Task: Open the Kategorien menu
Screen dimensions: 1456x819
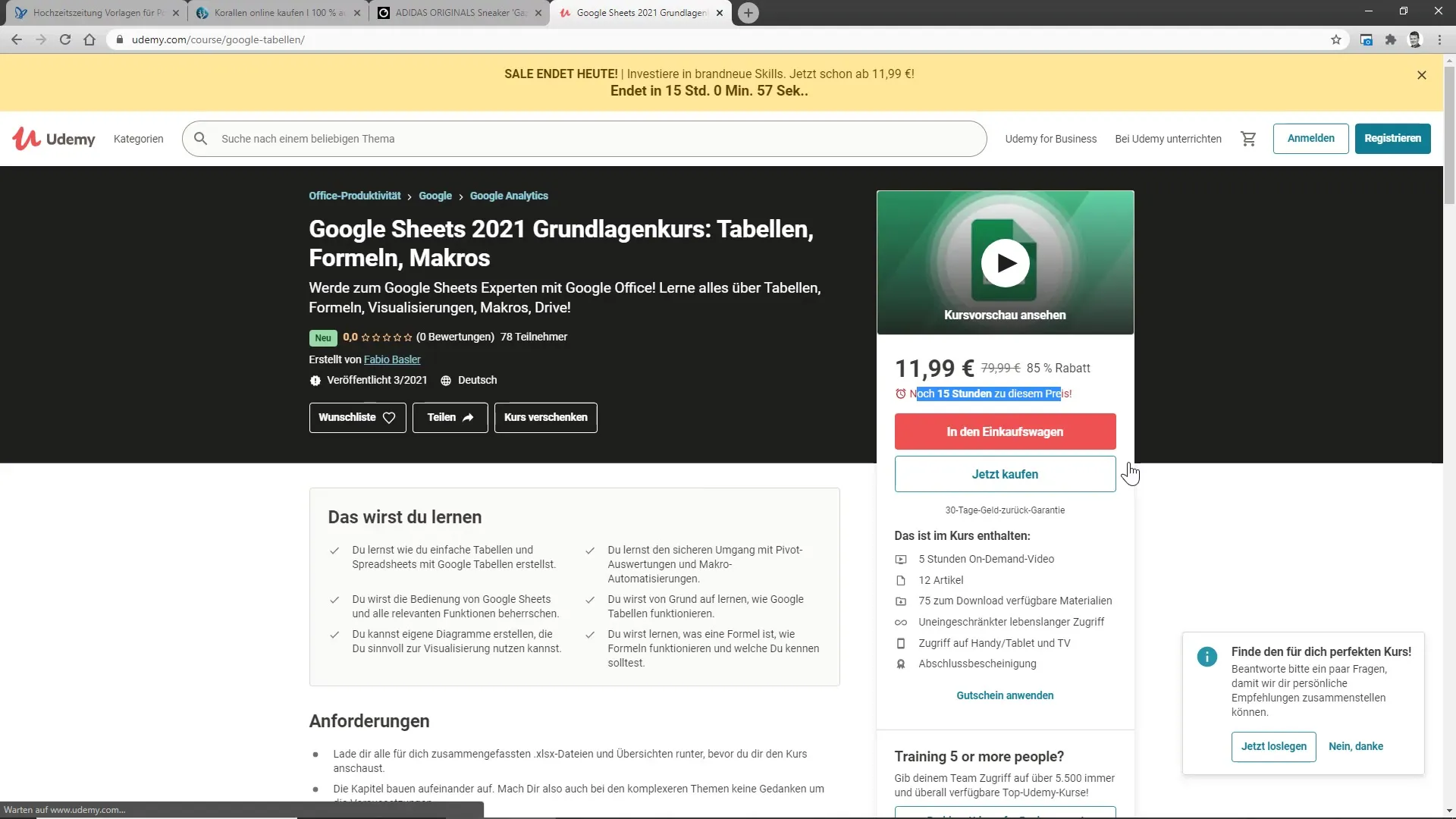Action: (138, 139)
